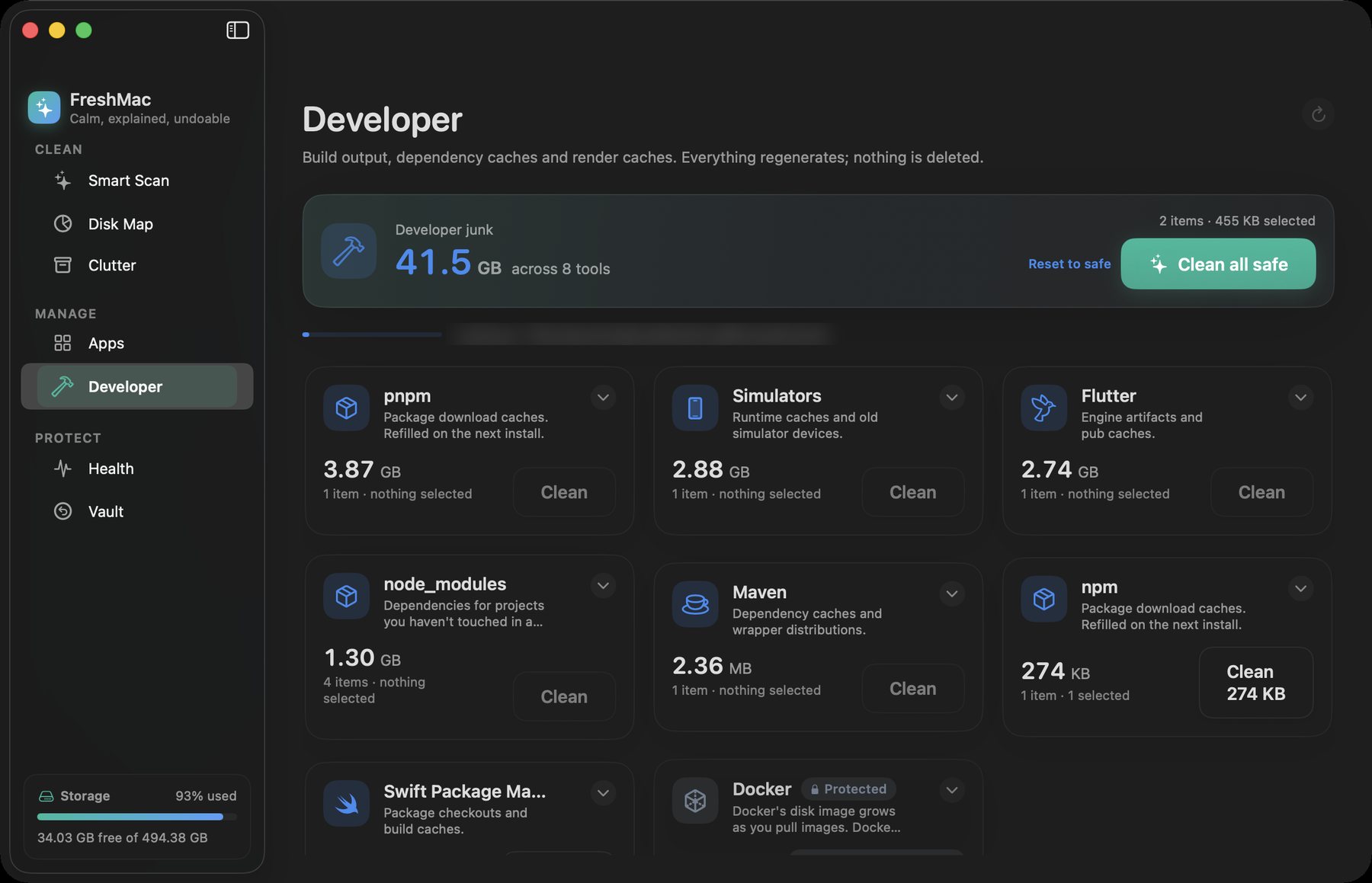The image size is (1372, 883).
Task: Open Smart Scan from sidebar
Action: click(137, 181)
